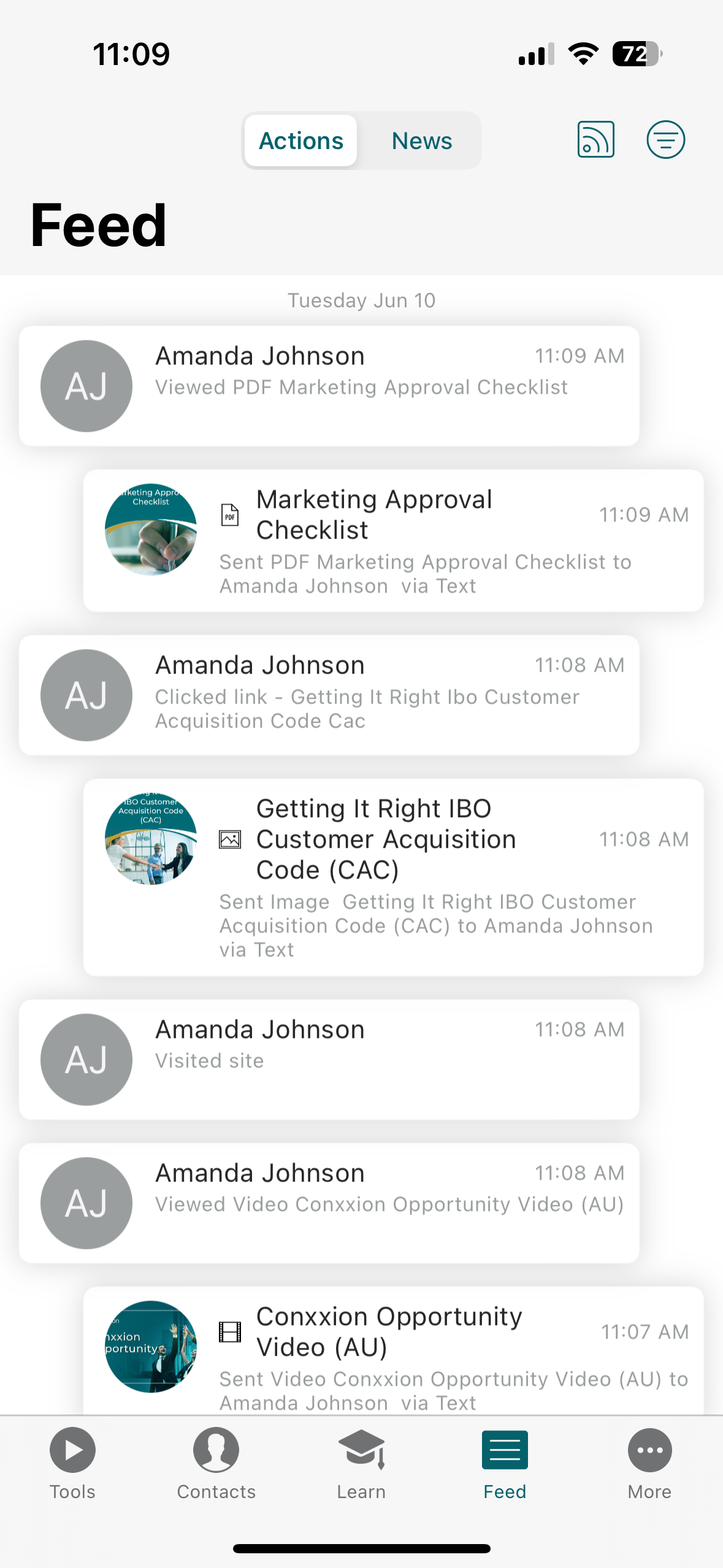
Task: Open the filter options icon
Action: [x=665, y=140]
